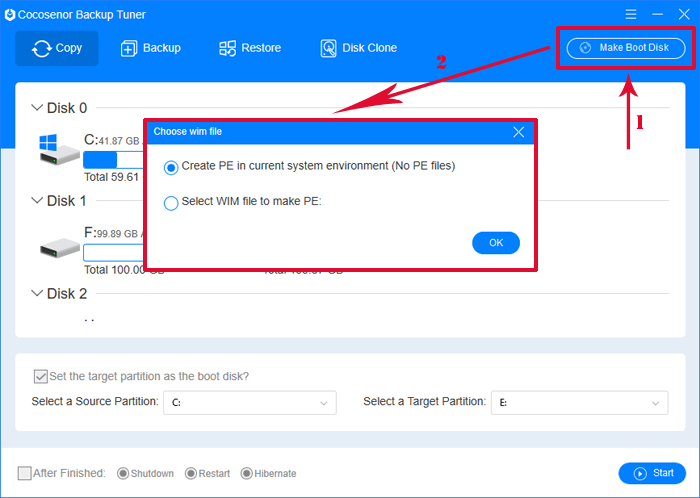Collapse the Disk 2 section

coord(37,293)
